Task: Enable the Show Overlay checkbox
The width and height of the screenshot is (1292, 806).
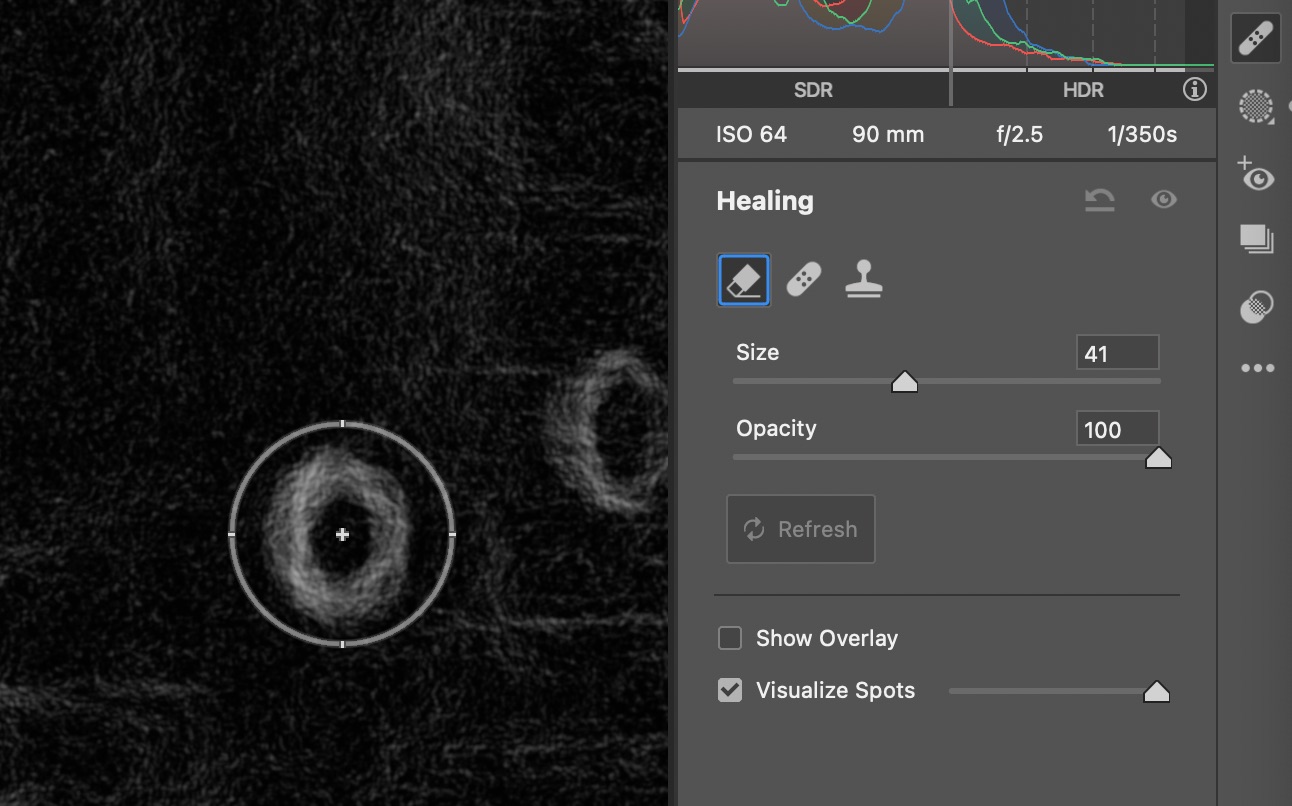Action: (730, 638)
